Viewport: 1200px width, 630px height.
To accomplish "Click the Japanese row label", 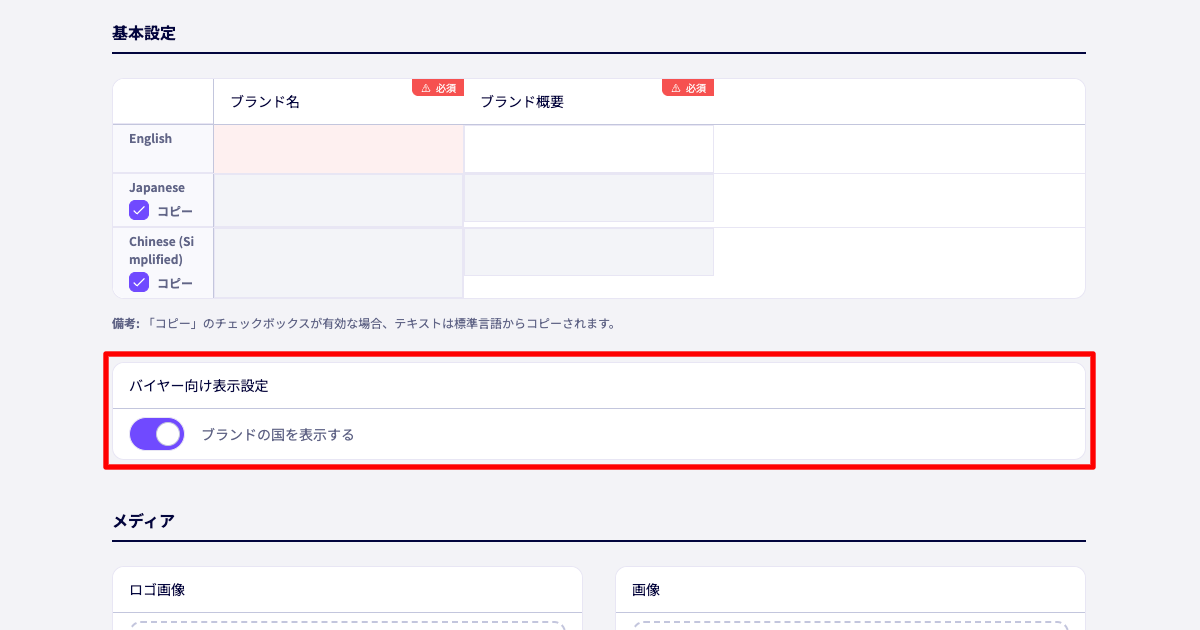I will pos(157,188).
